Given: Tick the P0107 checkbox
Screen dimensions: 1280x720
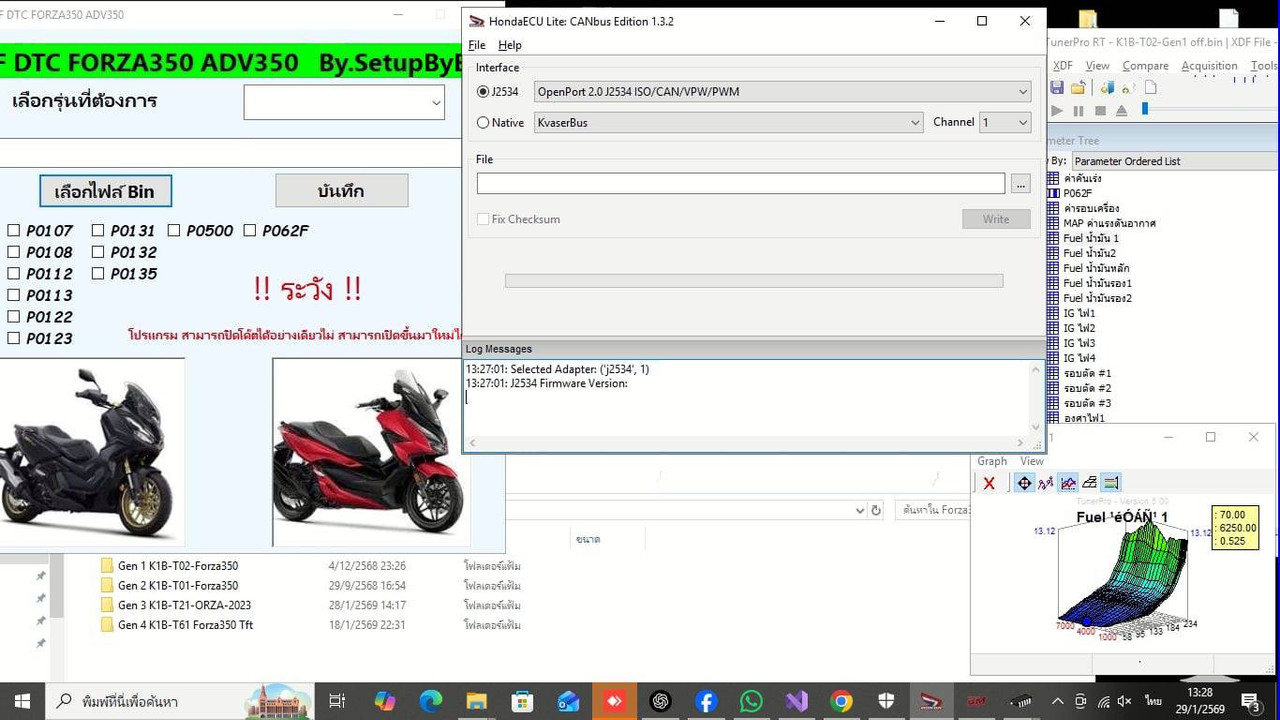Looking at the screenshot, I should [x=13, y=230].
